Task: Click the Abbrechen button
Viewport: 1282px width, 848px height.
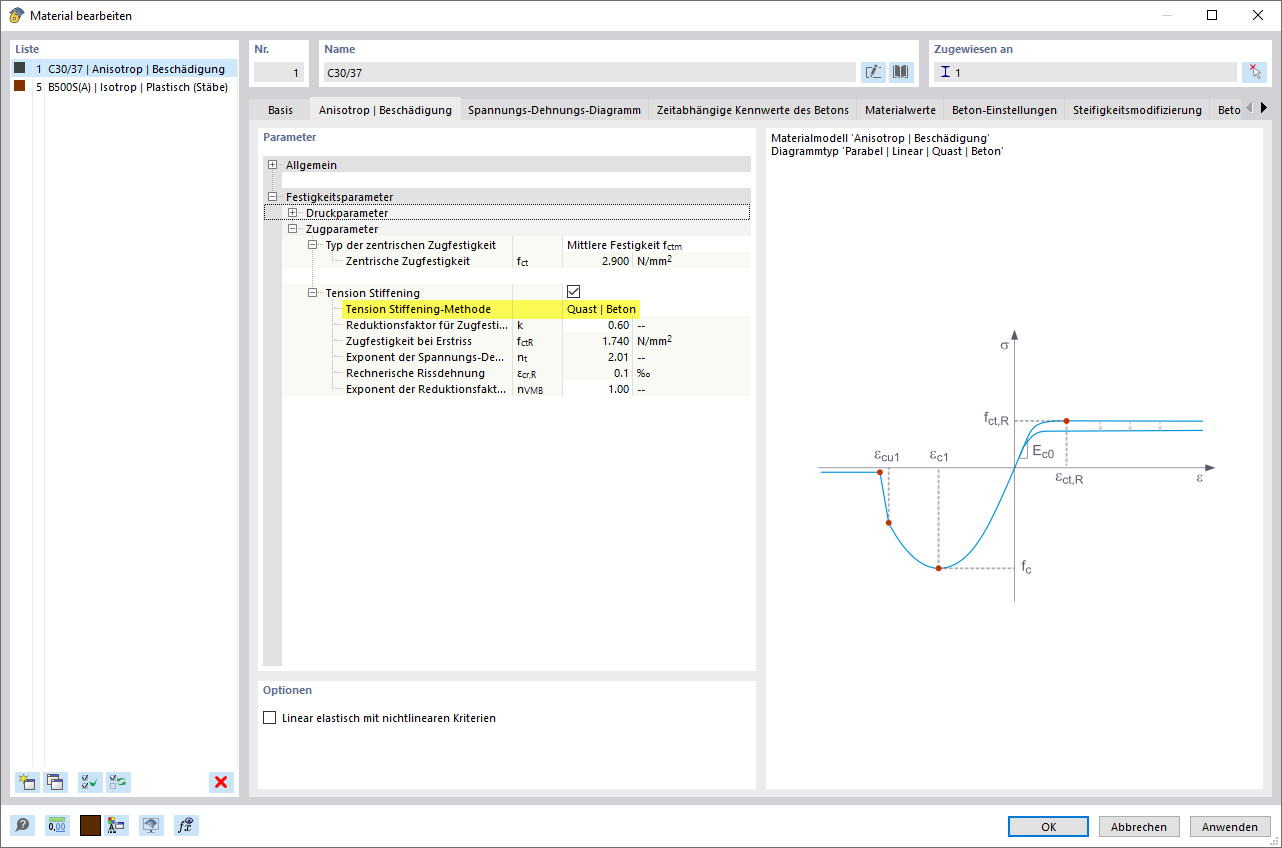Action: (1139, 827)
